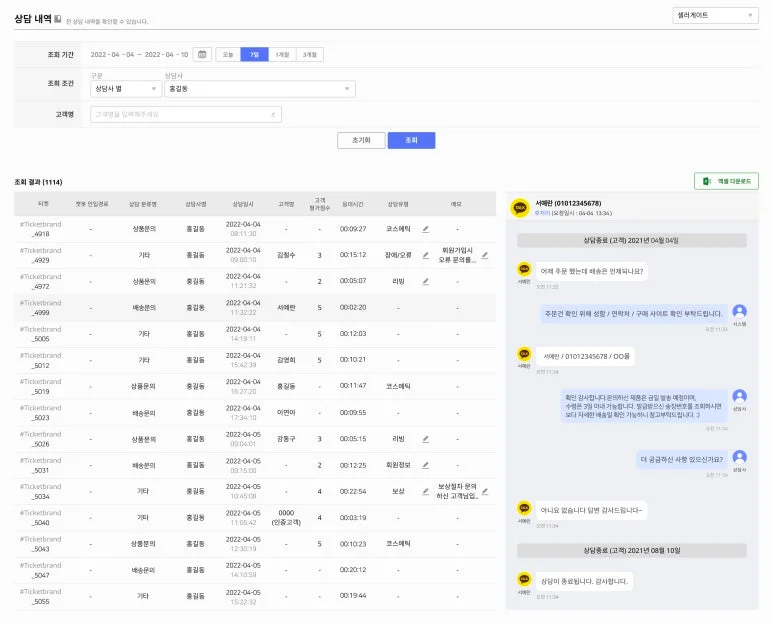The image size is (773, 624).
Task: Edit 상담유형 pencil for ticket _5026 리빙
Action: (x=425, y=438)
